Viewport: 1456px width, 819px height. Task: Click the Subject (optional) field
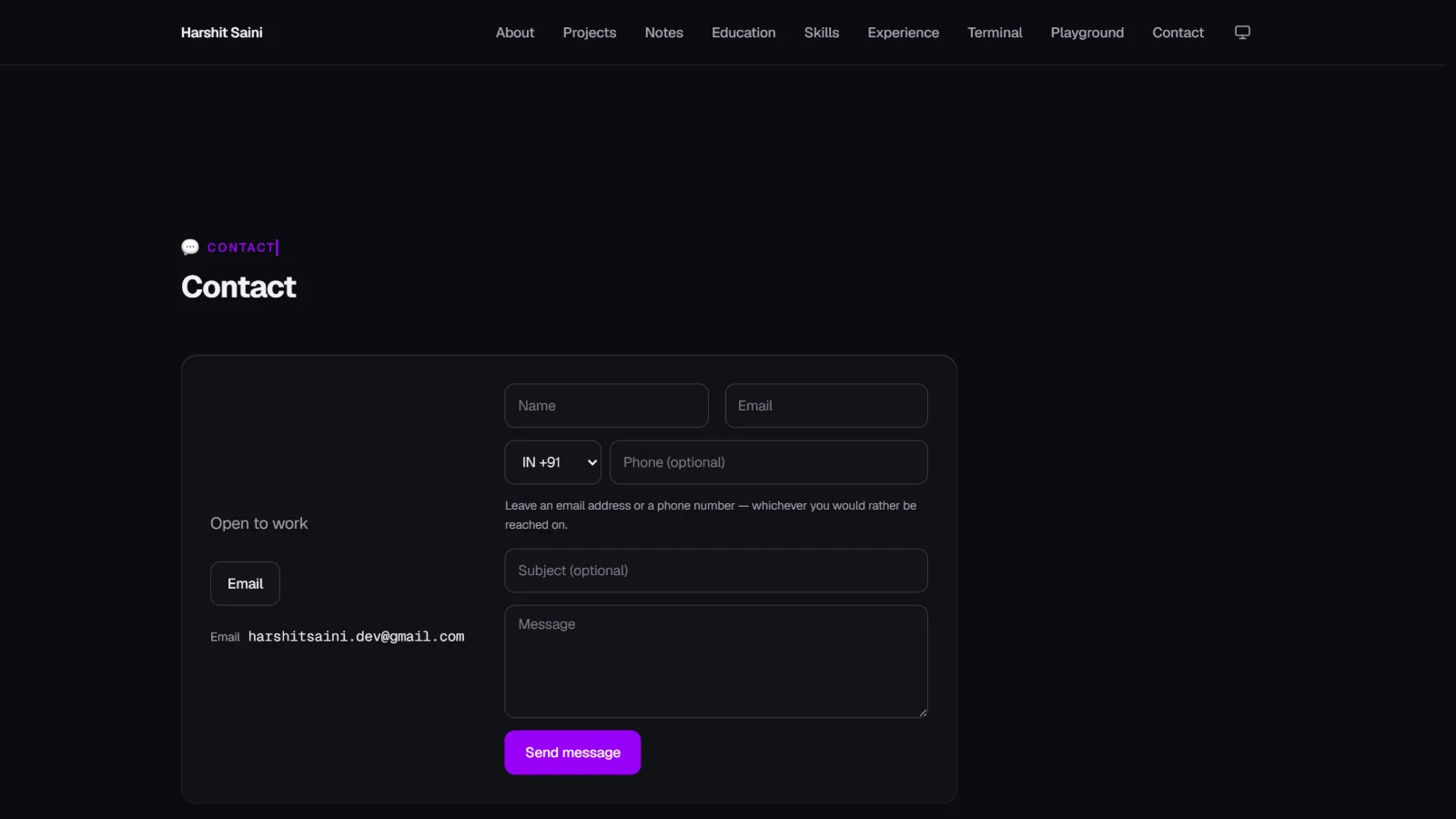tap(716, 571)
